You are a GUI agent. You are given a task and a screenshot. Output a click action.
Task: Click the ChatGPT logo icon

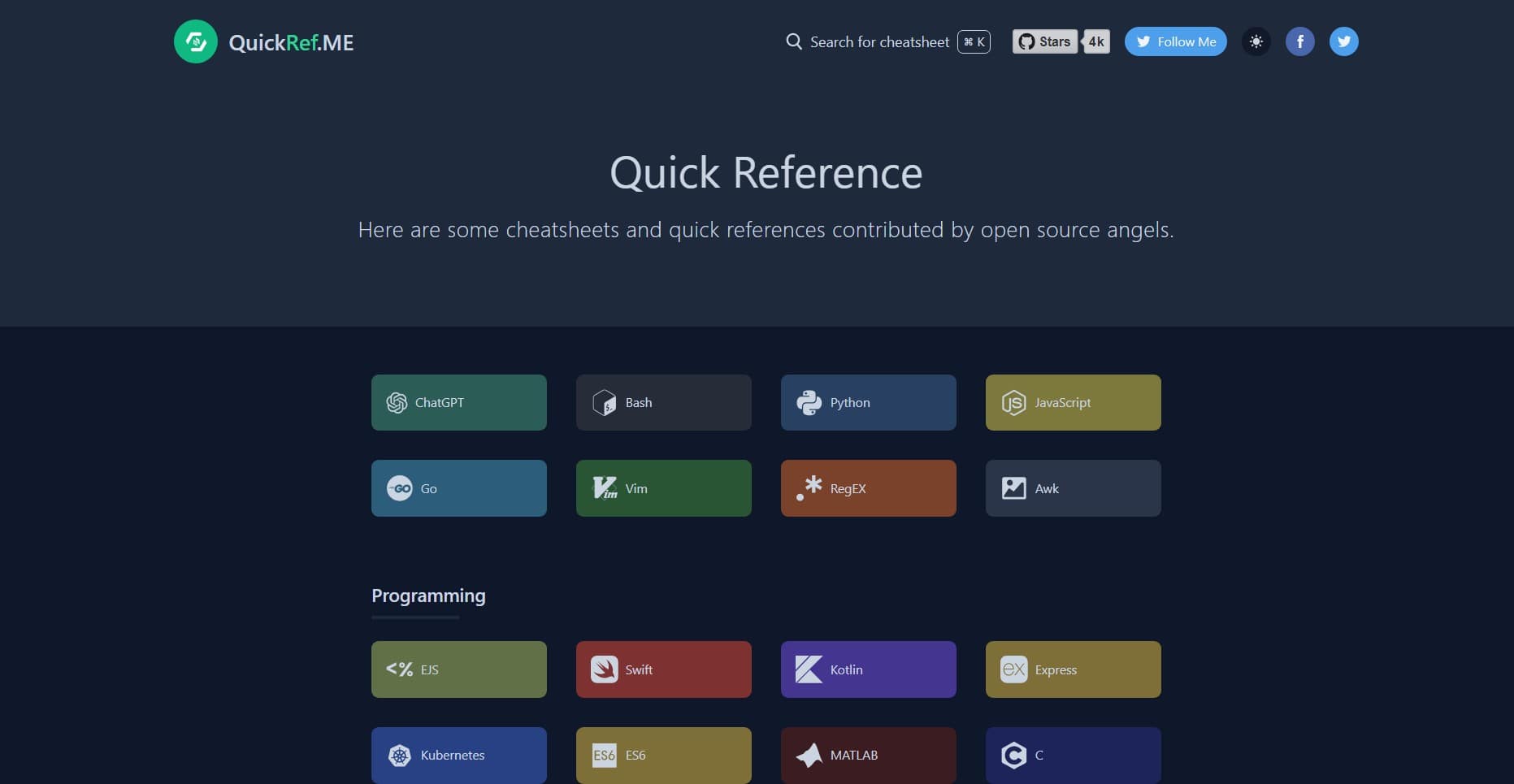click(x=397, y=402)
